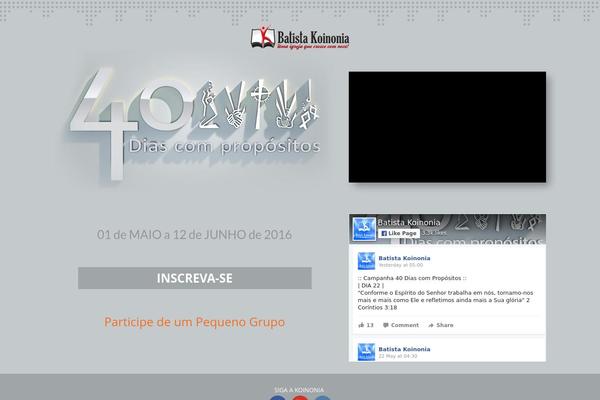Like the DIA 22 post thumbs-up
Screen dimensions: 600x400
(x=365, y=325)
